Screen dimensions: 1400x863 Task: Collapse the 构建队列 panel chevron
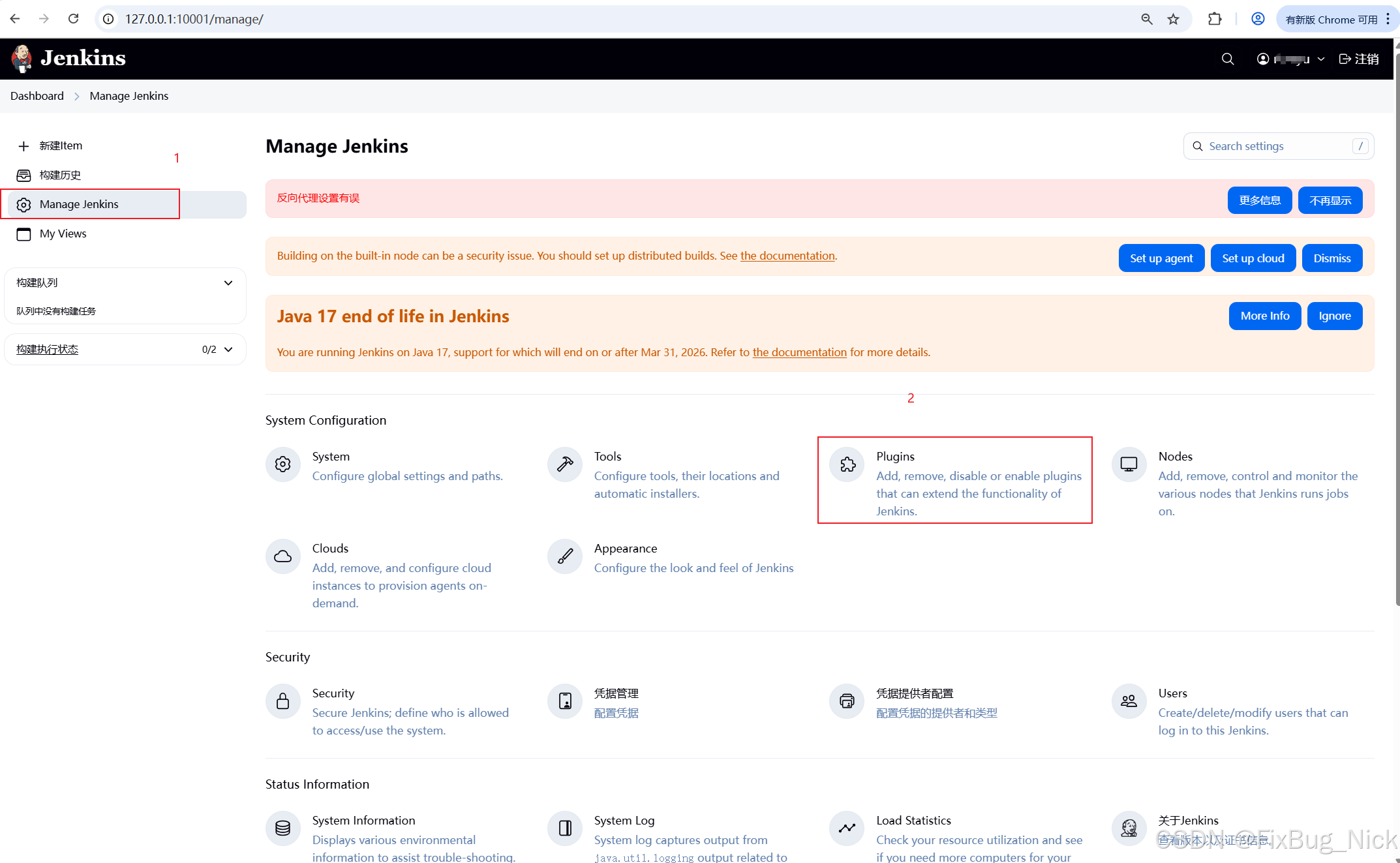(x=228, y=283)
